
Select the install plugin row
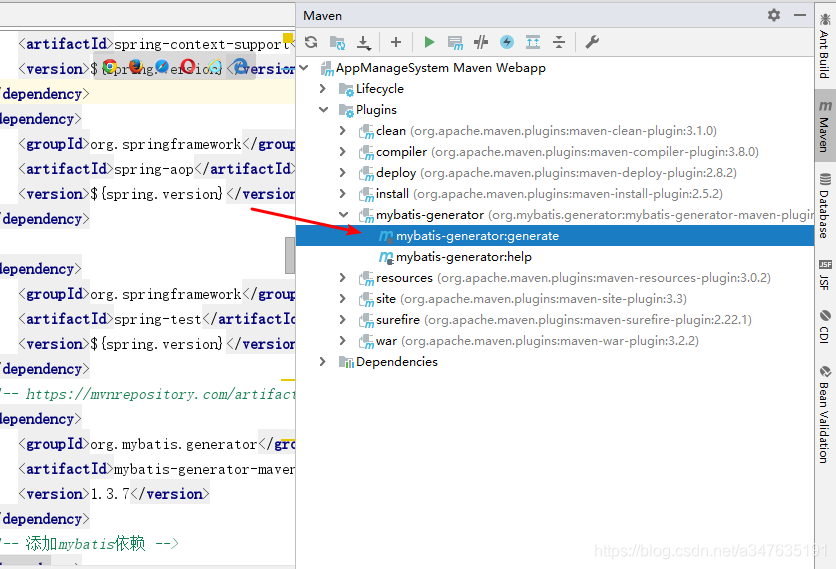point(555,194)
